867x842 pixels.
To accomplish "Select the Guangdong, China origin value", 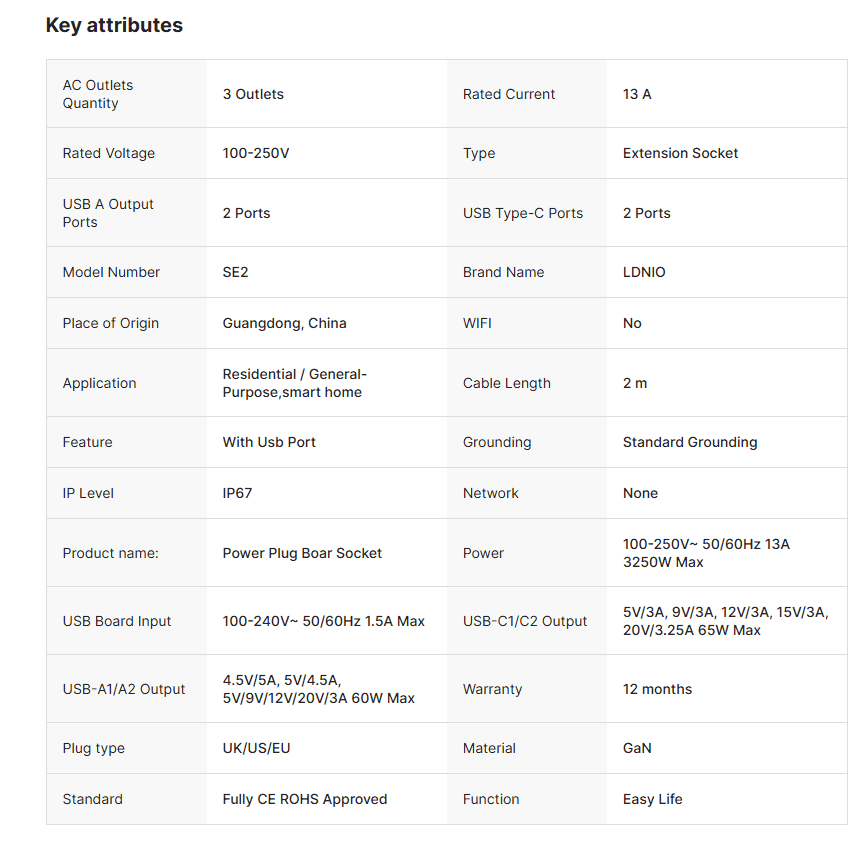I will pos(284,323).
